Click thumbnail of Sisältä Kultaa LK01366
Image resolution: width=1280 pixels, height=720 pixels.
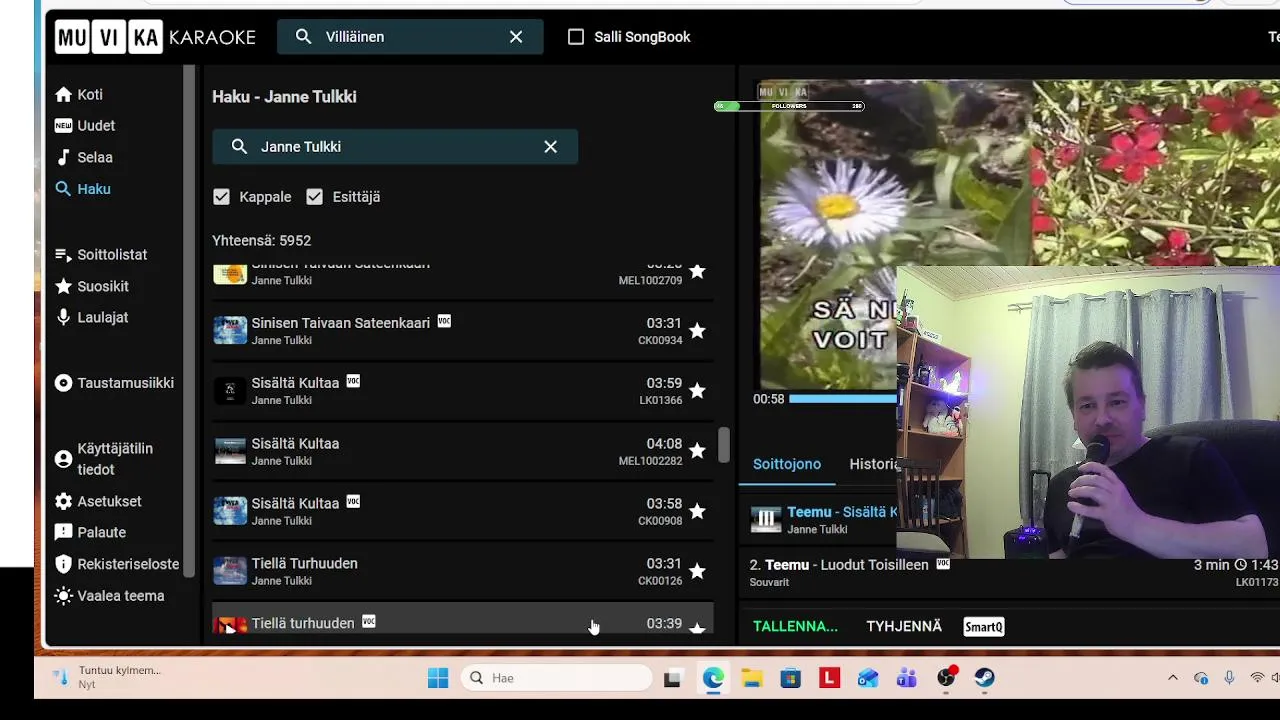pyautogui.click(x=230, y=391)
